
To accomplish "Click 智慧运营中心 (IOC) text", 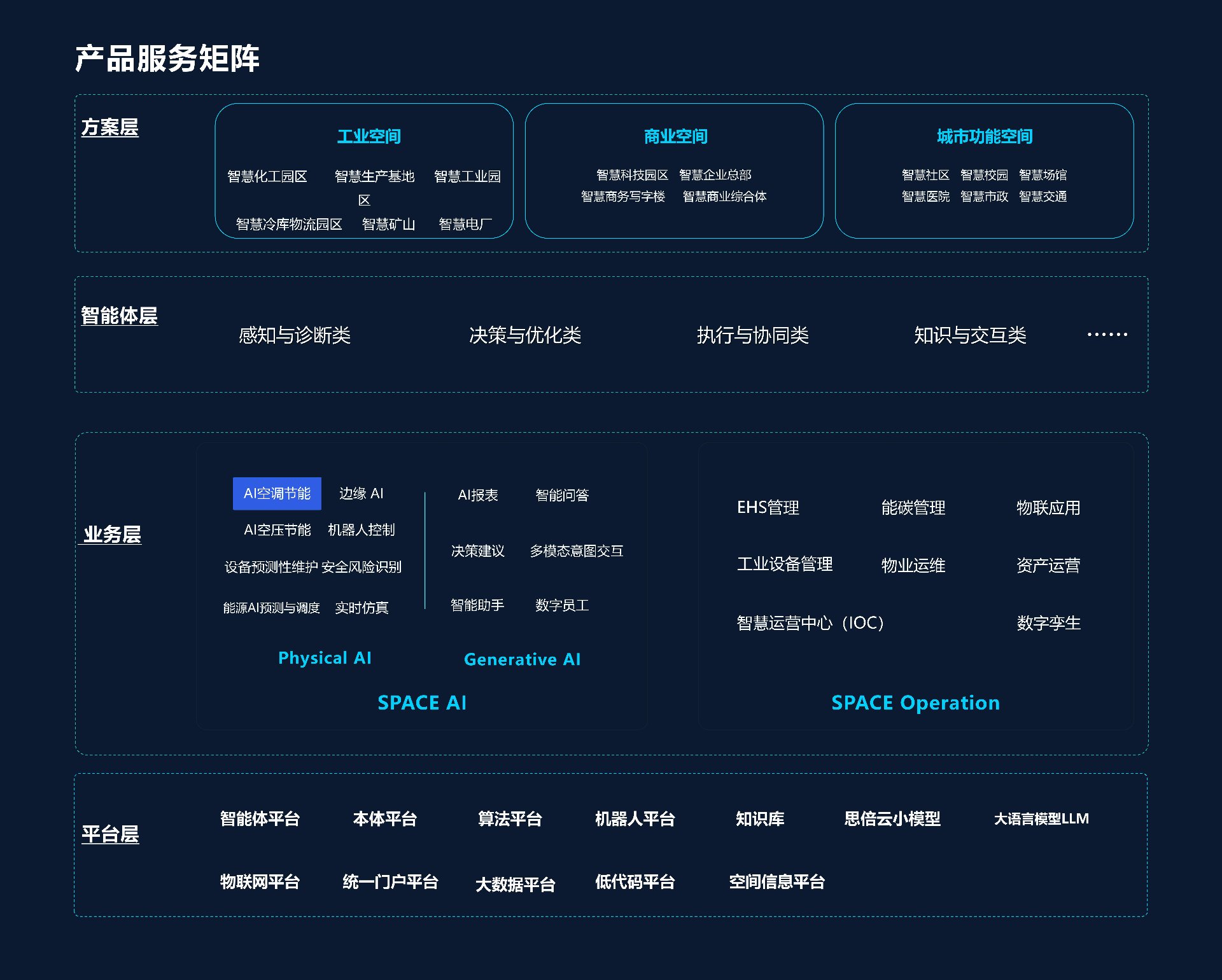I will point(810,623).
